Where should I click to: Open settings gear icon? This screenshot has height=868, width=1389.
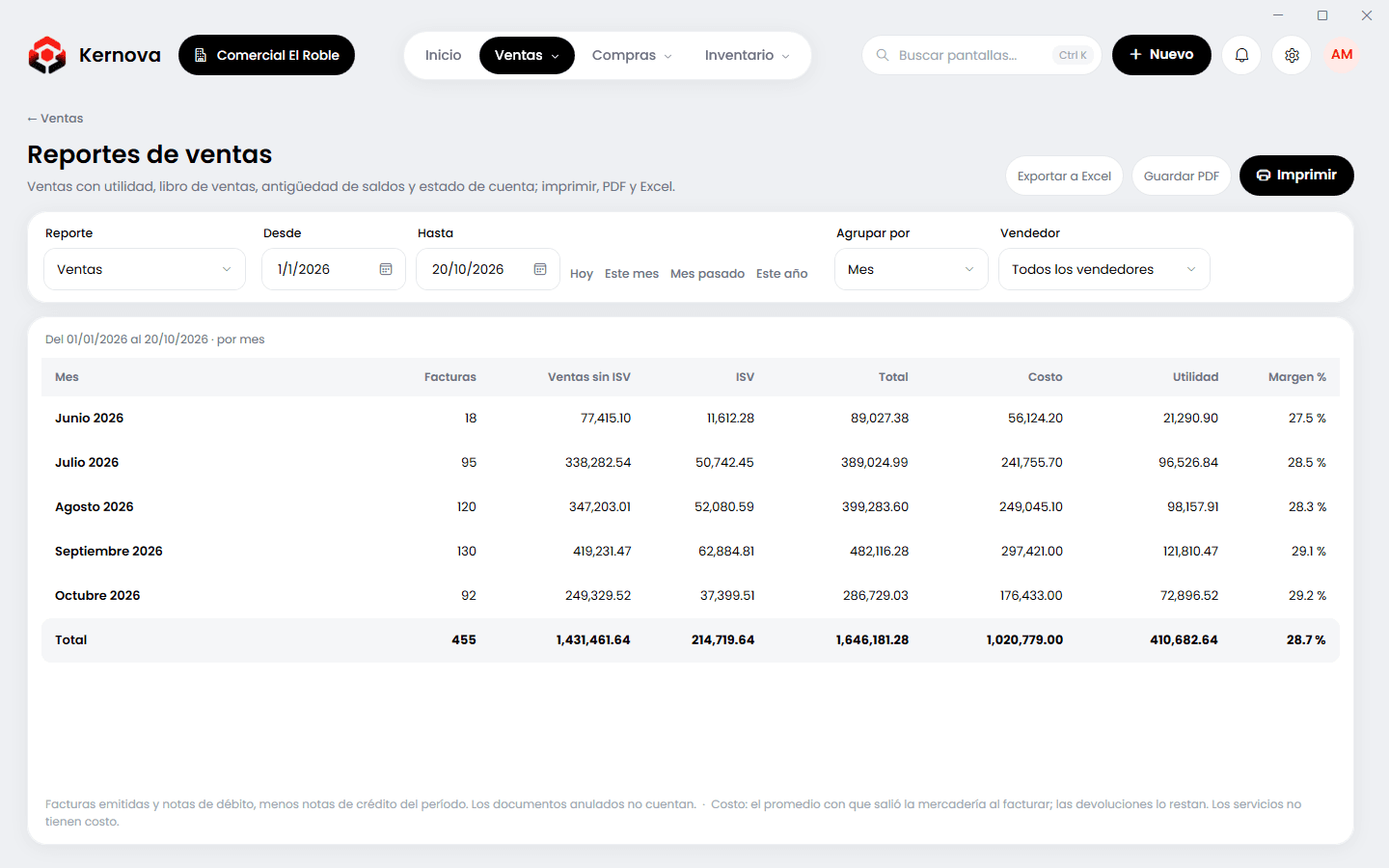tap(1292, 55)
